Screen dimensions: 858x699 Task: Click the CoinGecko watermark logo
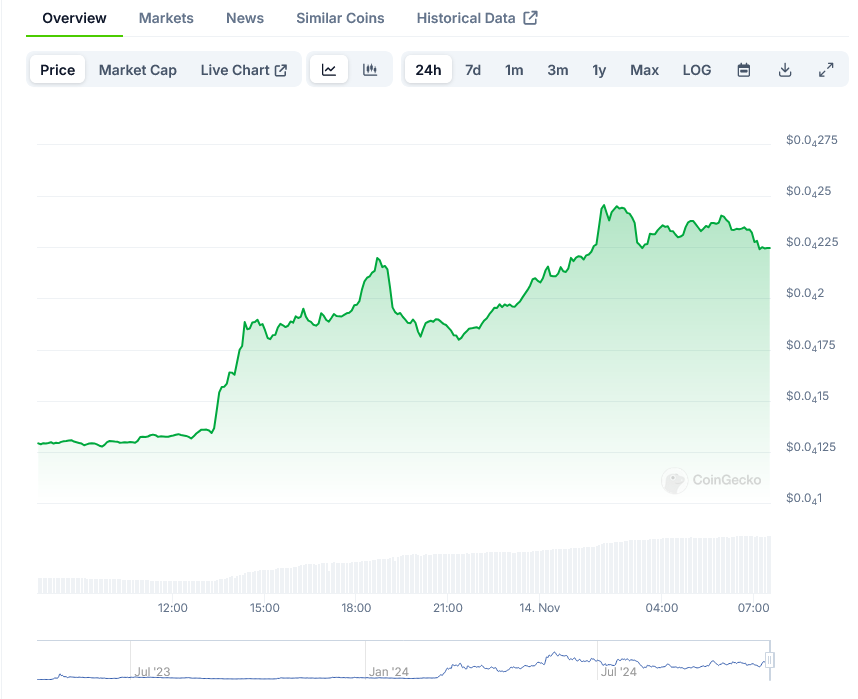point(711,480)
